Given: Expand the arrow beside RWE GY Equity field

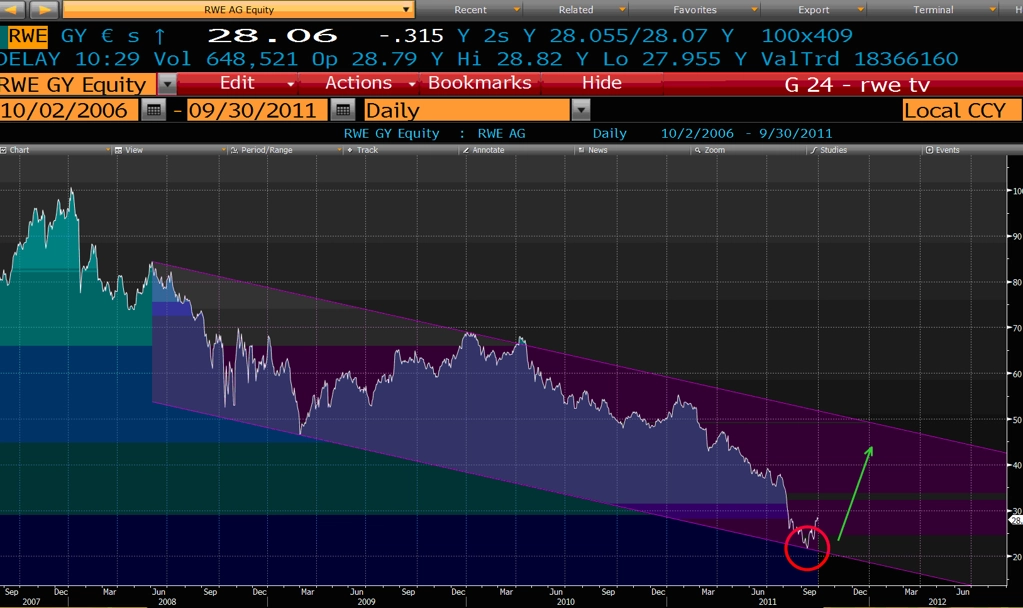Looking at the screenshot, I should coord(168,85).
